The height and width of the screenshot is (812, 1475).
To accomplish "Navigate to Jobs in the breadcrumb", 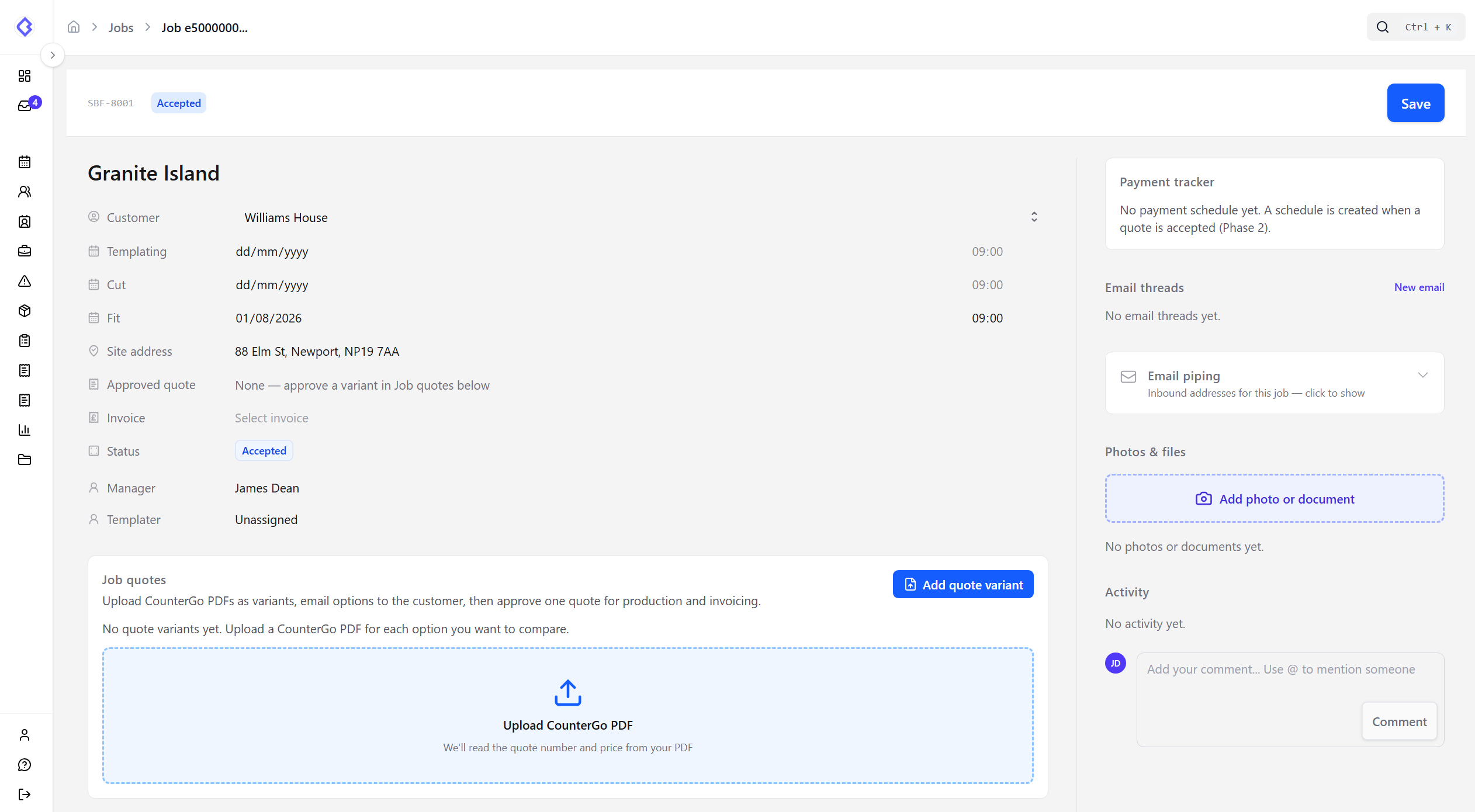I will click(121, 27).
